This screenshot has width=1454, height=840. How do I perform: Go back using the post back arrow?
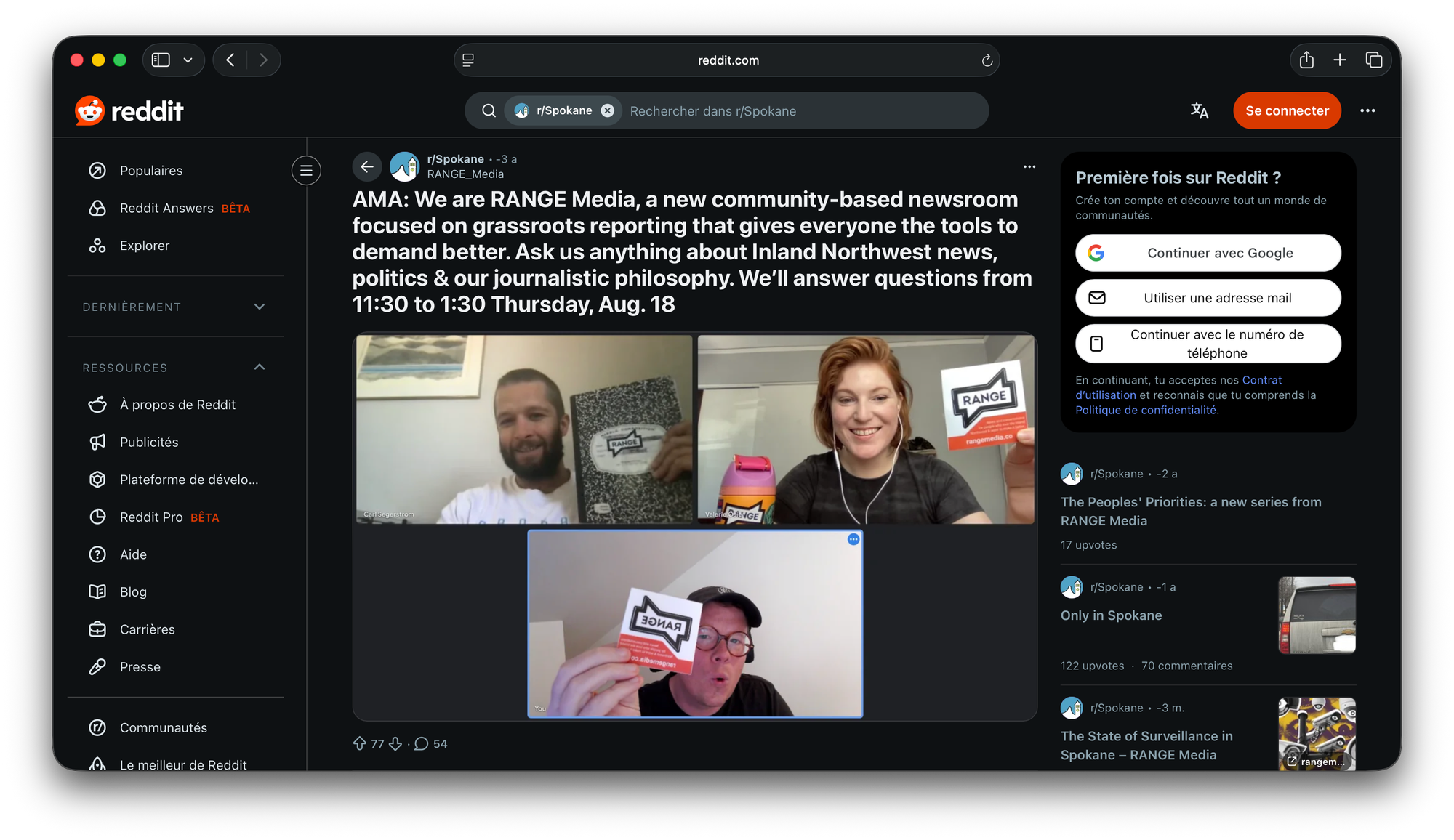tap(367, 166)
